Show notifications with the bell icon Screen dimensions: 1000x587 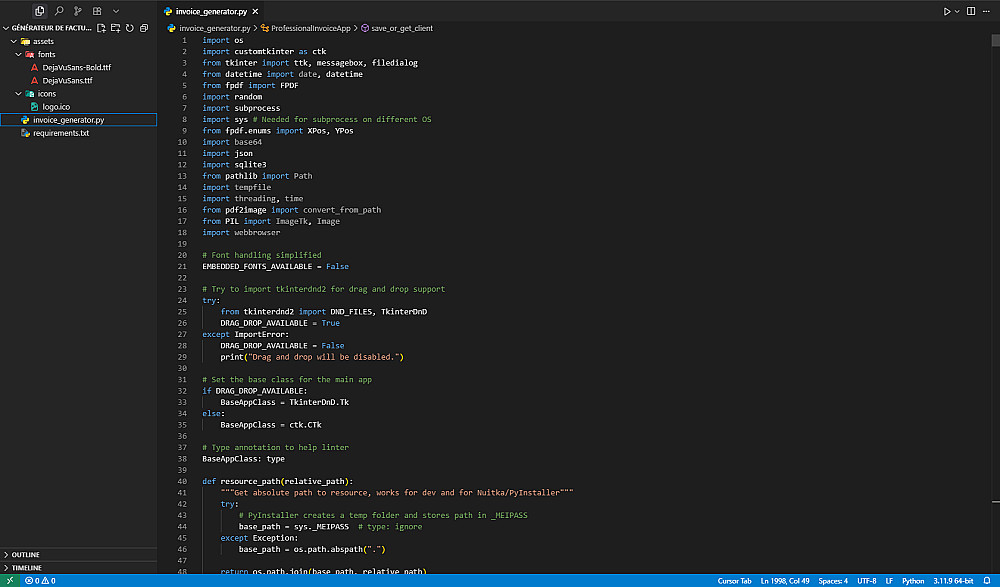tap(986, 580)
